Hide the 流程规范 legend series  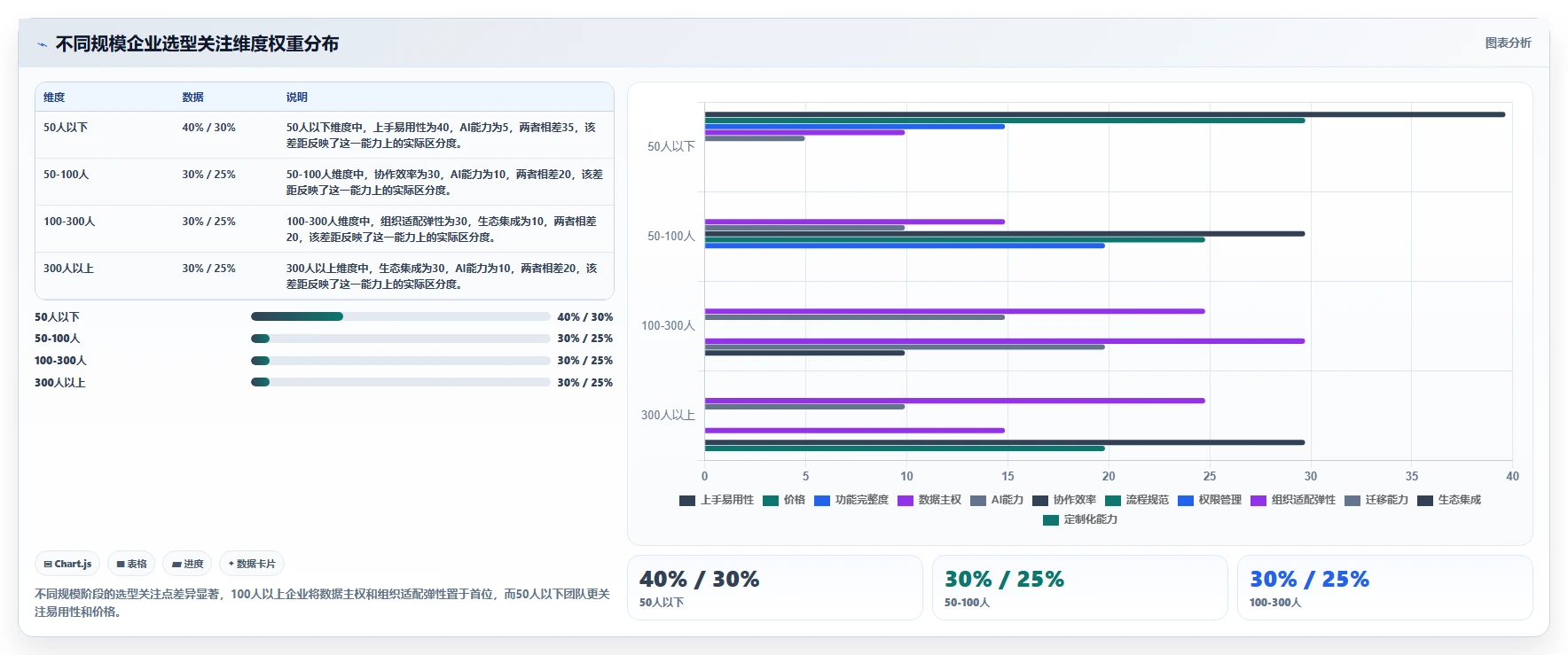click(x=1137, y=500)
